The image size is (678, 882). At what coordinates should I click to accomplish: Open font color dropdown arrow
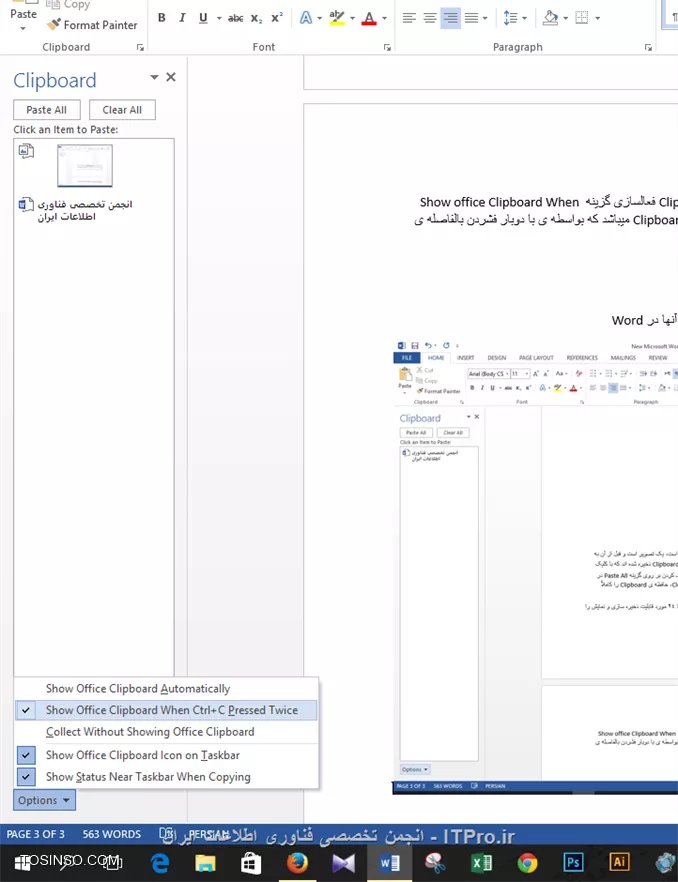(384, 18)
